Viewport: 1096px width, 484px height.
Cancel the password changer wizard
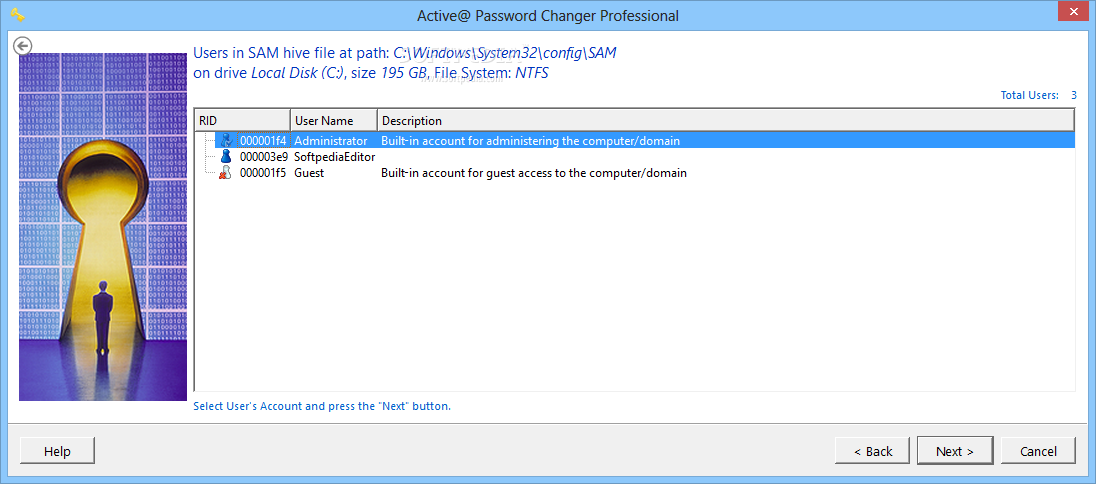point(1037,451)
